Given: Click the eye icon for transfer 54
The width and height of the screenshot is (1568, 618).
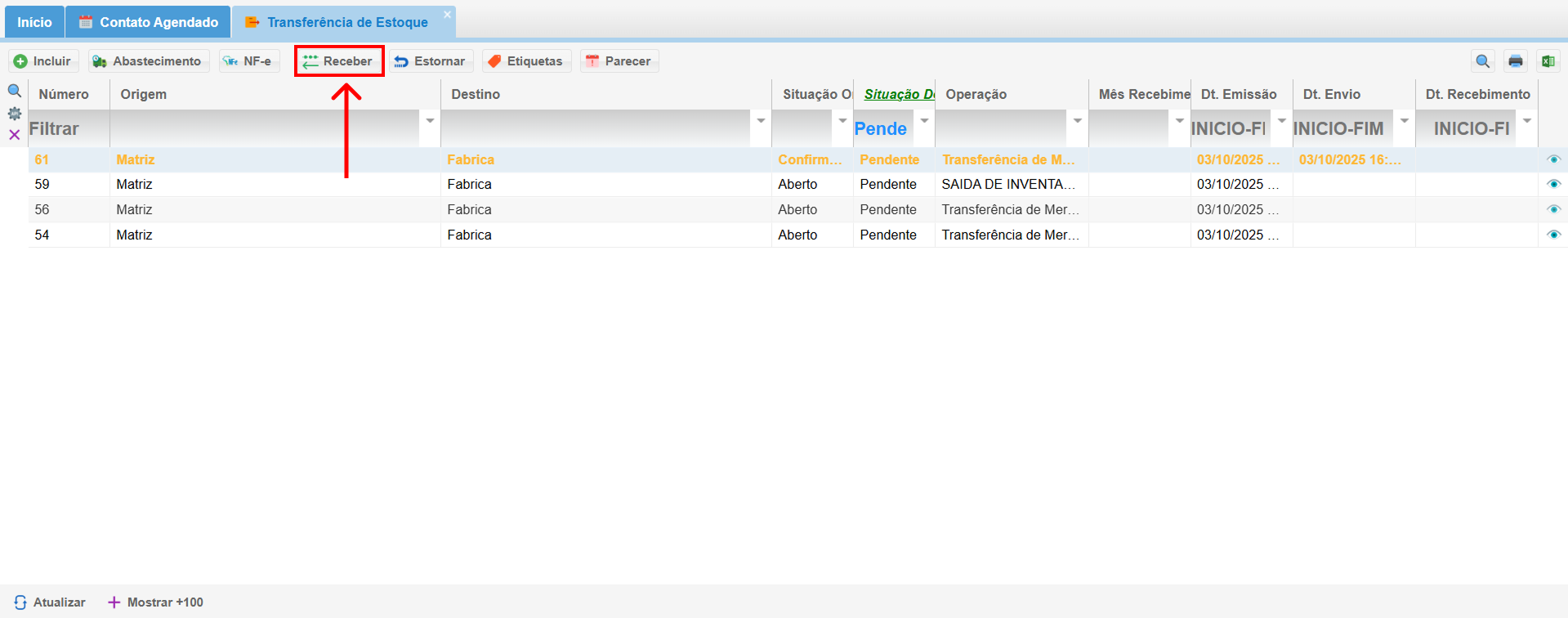Looking at the screenshot, I should 1553,235.
